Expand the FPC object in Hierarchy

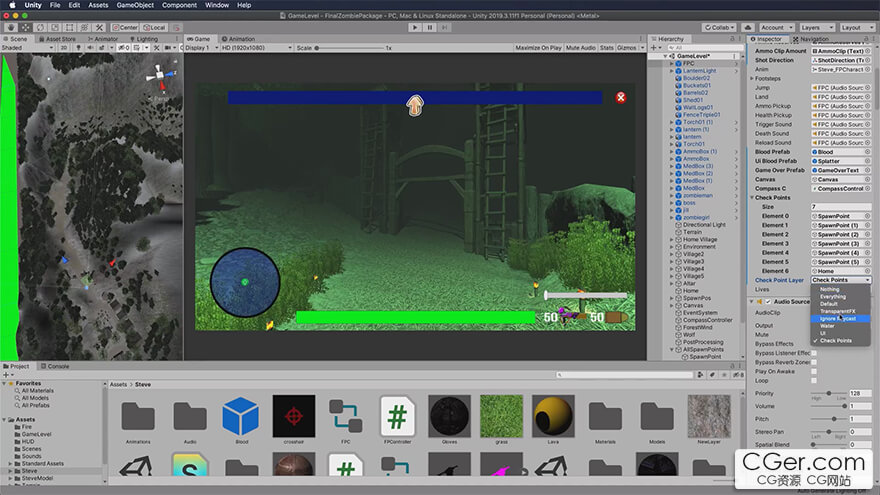point(671,63)
